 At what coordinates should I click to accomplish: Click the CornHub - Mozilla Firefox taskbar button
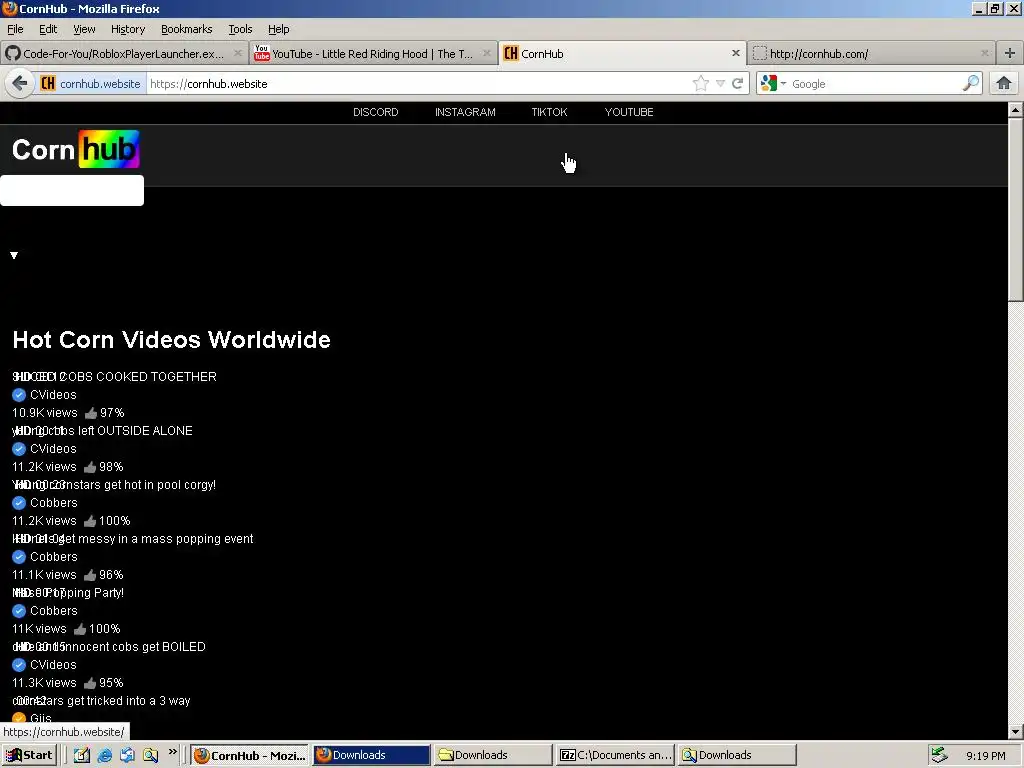[249, 755]
